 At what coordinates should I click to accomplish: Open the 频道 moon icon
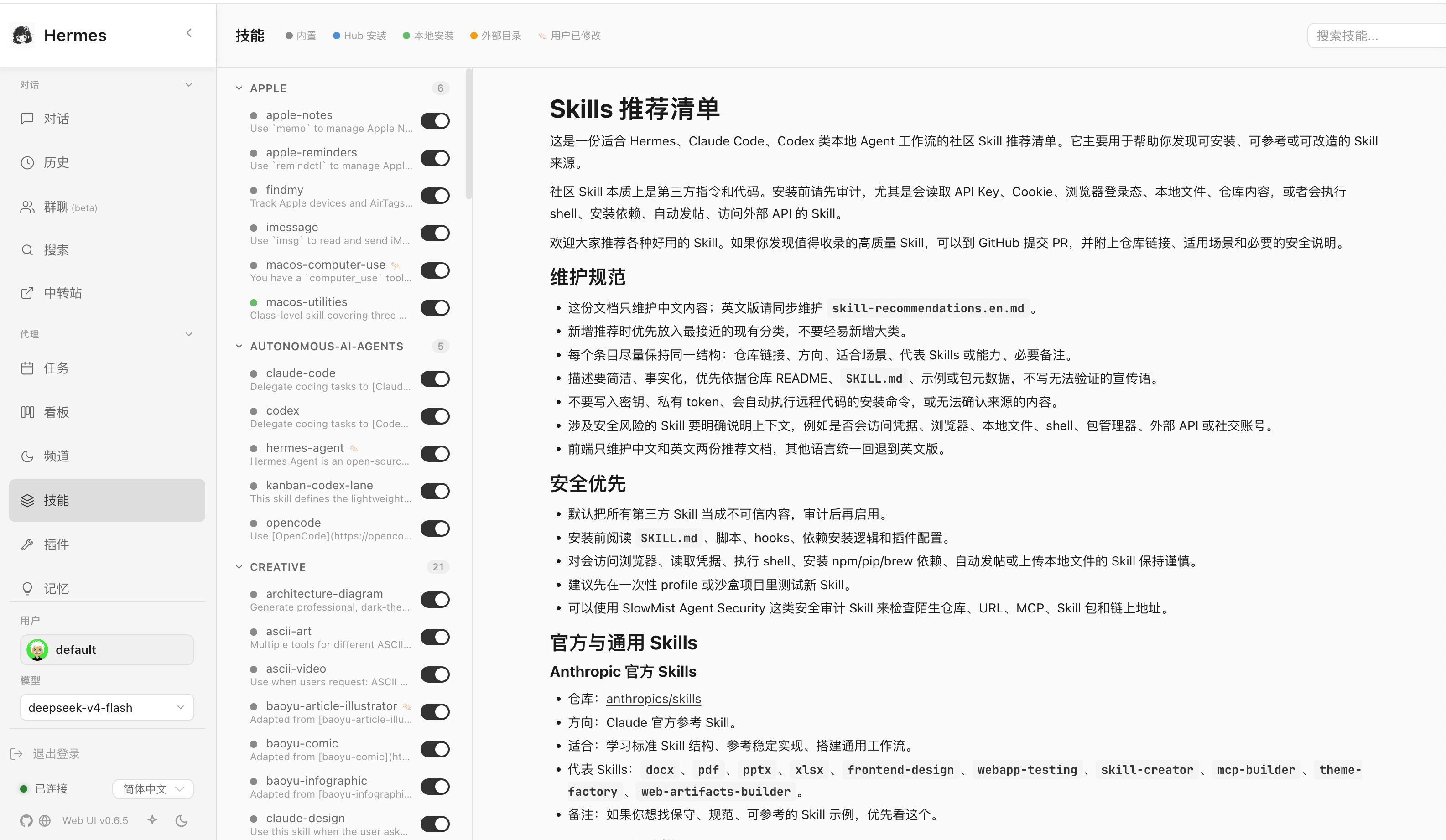point(27,456)
